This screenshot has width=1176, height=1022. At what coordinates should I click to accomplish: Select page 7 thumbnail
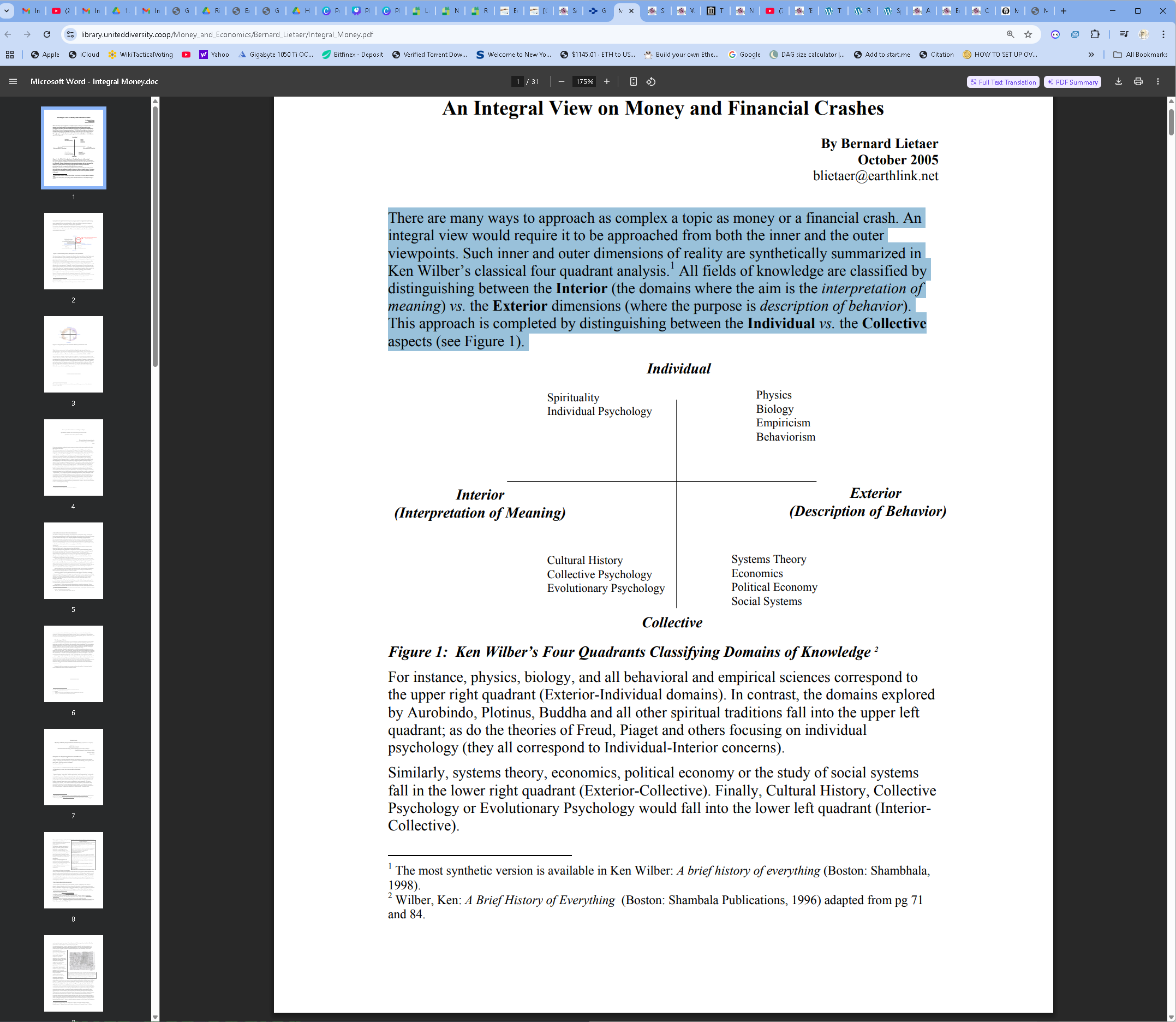[x=74, y=767]
